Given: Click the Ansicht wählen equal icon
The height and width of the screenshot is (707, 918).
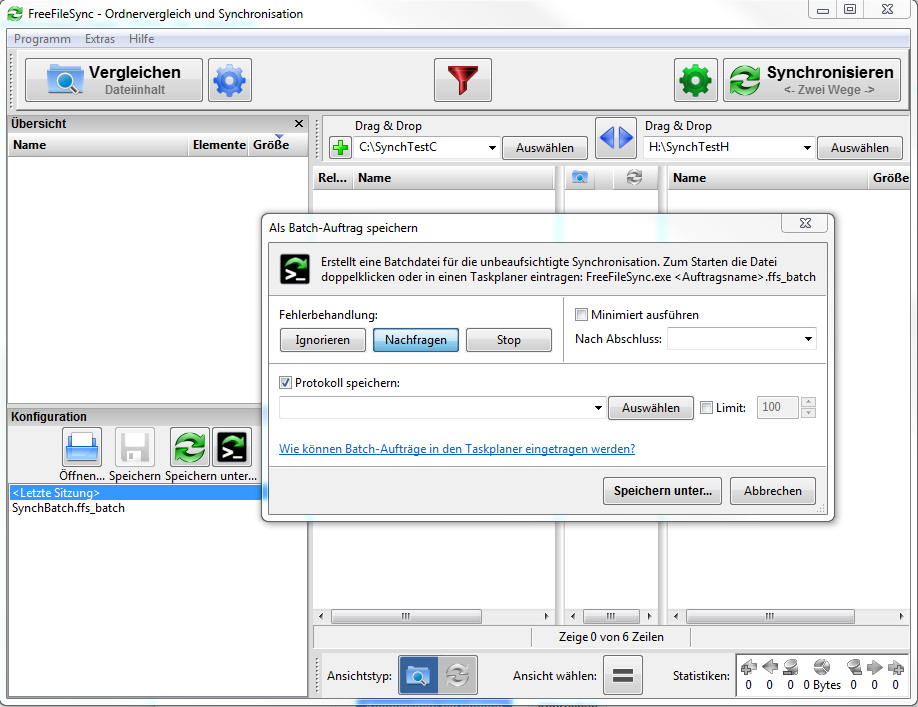Looking at the screenshot, I should tap(622, 675).
